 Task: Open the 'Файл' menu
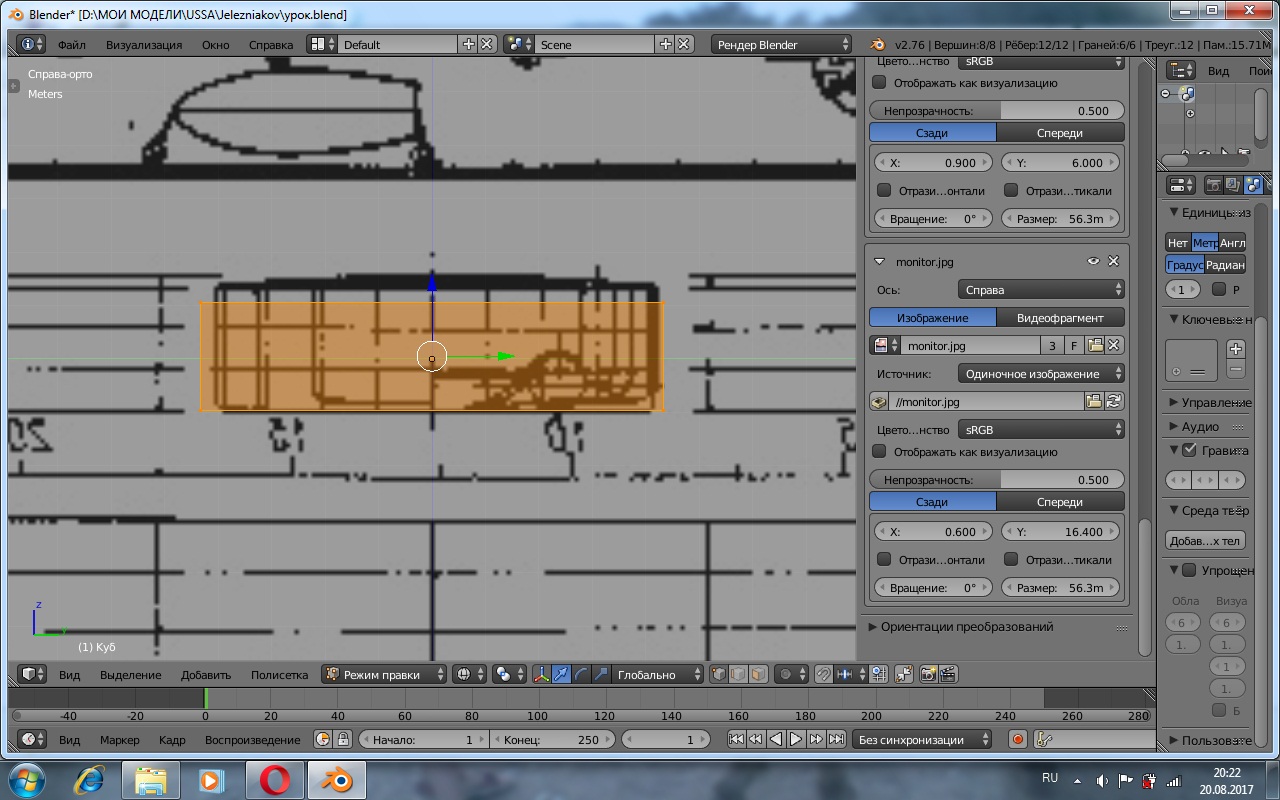[x=71, y=45]
